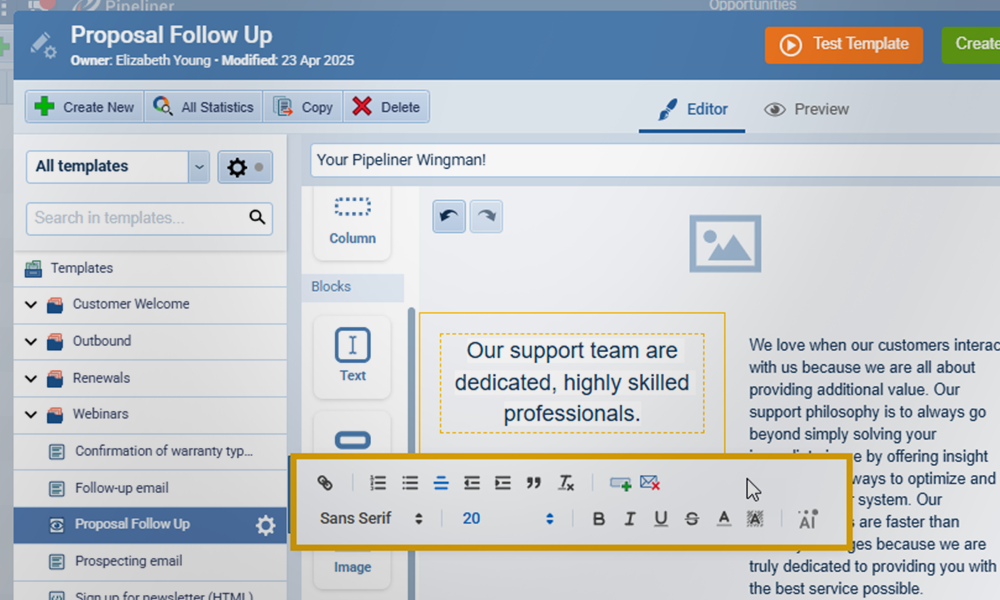This screenshot has width=1000, height=600.
Task: Apply bullet list formatting
Action: pos(410,483)
